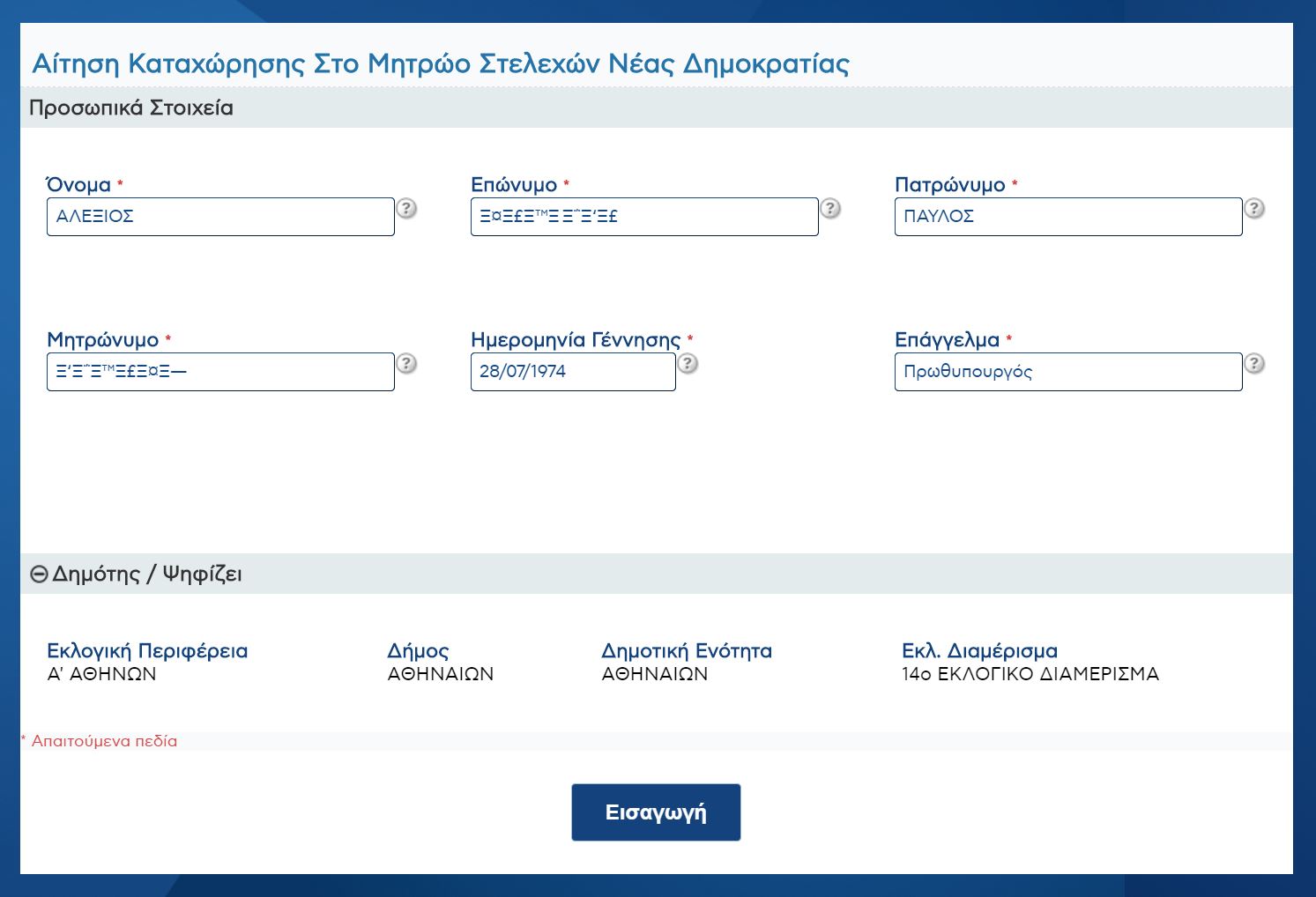
Task: Select the Πατρώνυμο field with ΠΑΥΛΟΣ
Action: click(1068, 217)
